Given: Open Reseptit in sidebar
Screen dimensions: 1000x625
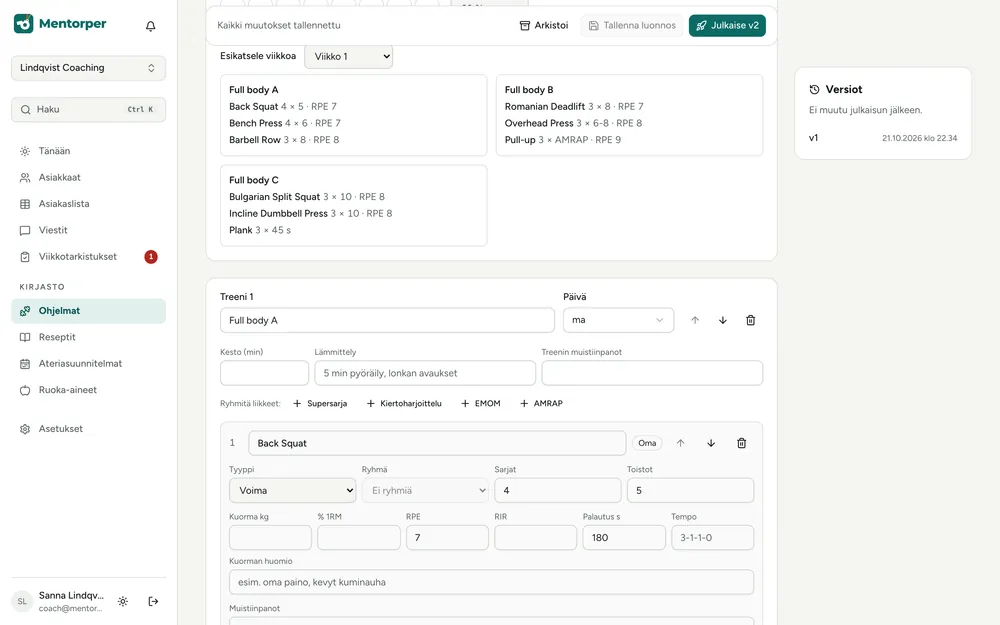Looking at the screenshot, I should [x=89, y=337].
